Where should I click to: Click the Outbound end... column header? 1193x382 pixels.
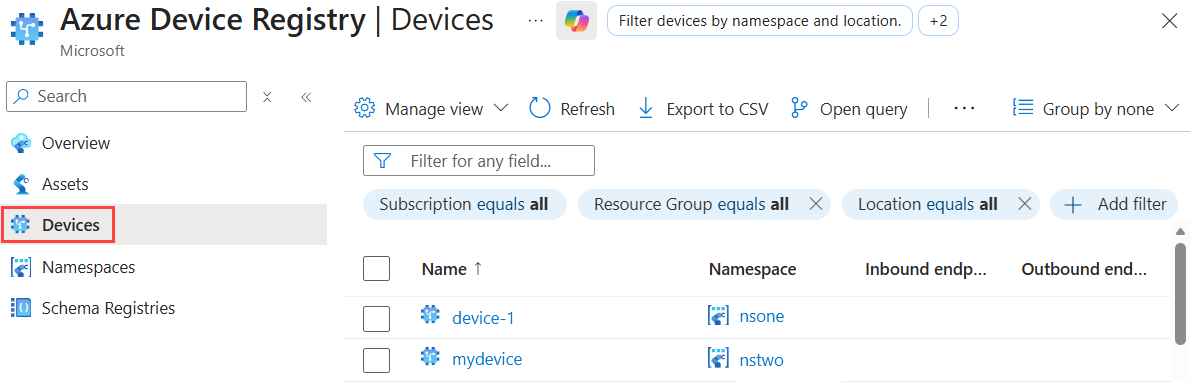[x=1084, y=269]
